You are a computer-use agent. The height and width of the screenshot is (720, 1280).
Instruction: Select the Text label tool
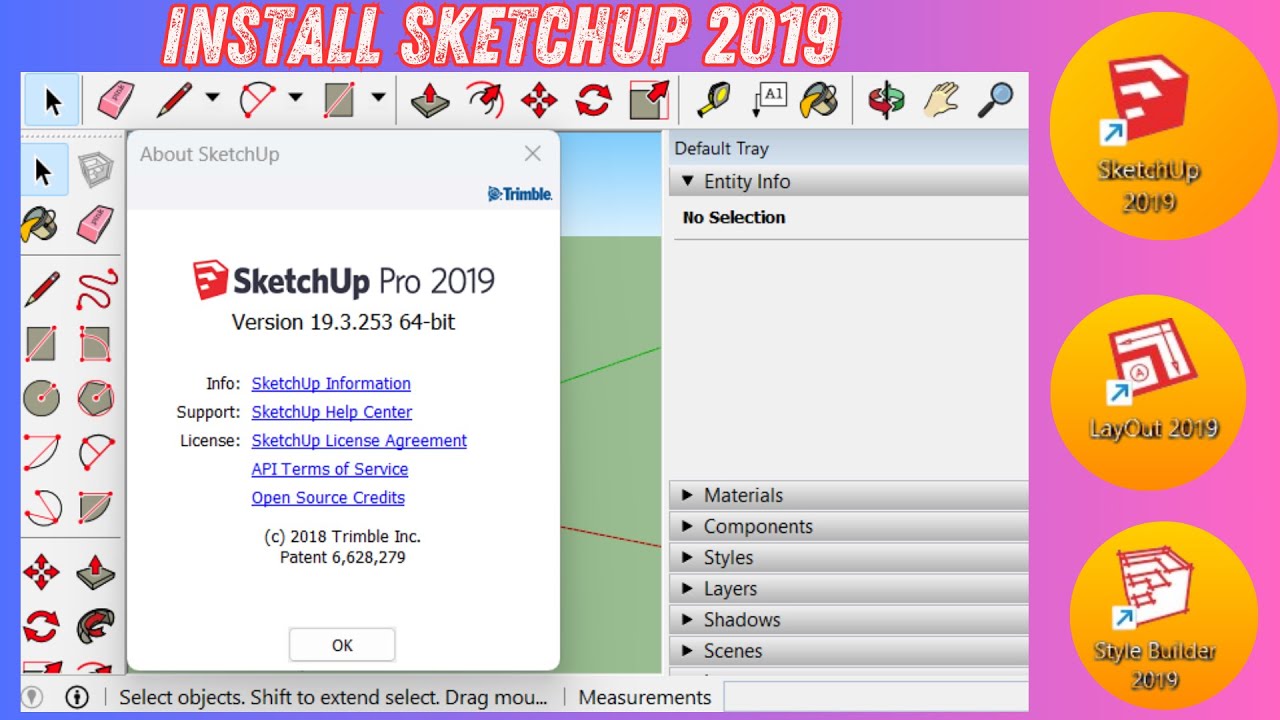pos(769,100)
